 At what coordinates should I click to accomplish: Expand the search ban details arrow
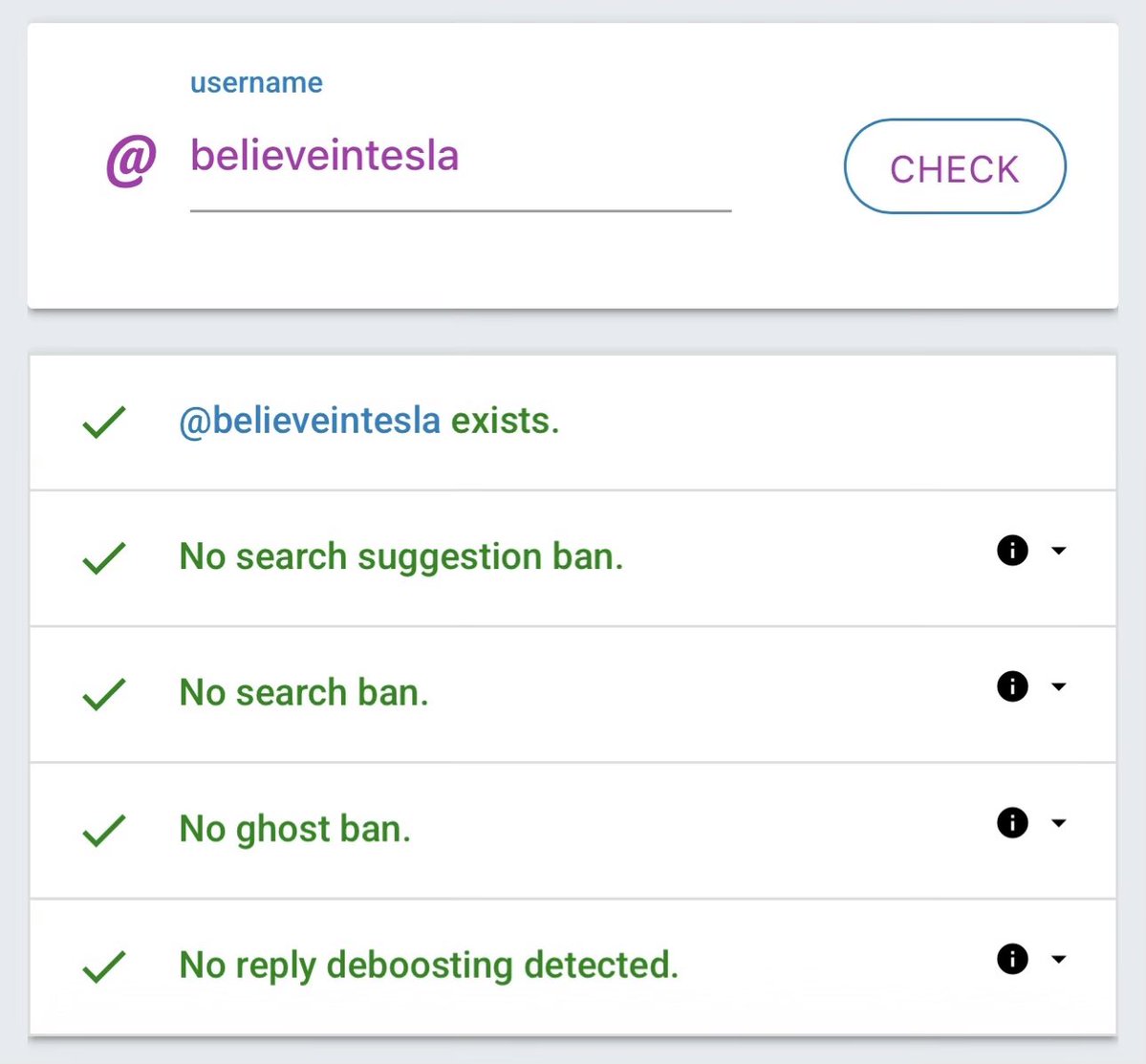coord(1058,686)
